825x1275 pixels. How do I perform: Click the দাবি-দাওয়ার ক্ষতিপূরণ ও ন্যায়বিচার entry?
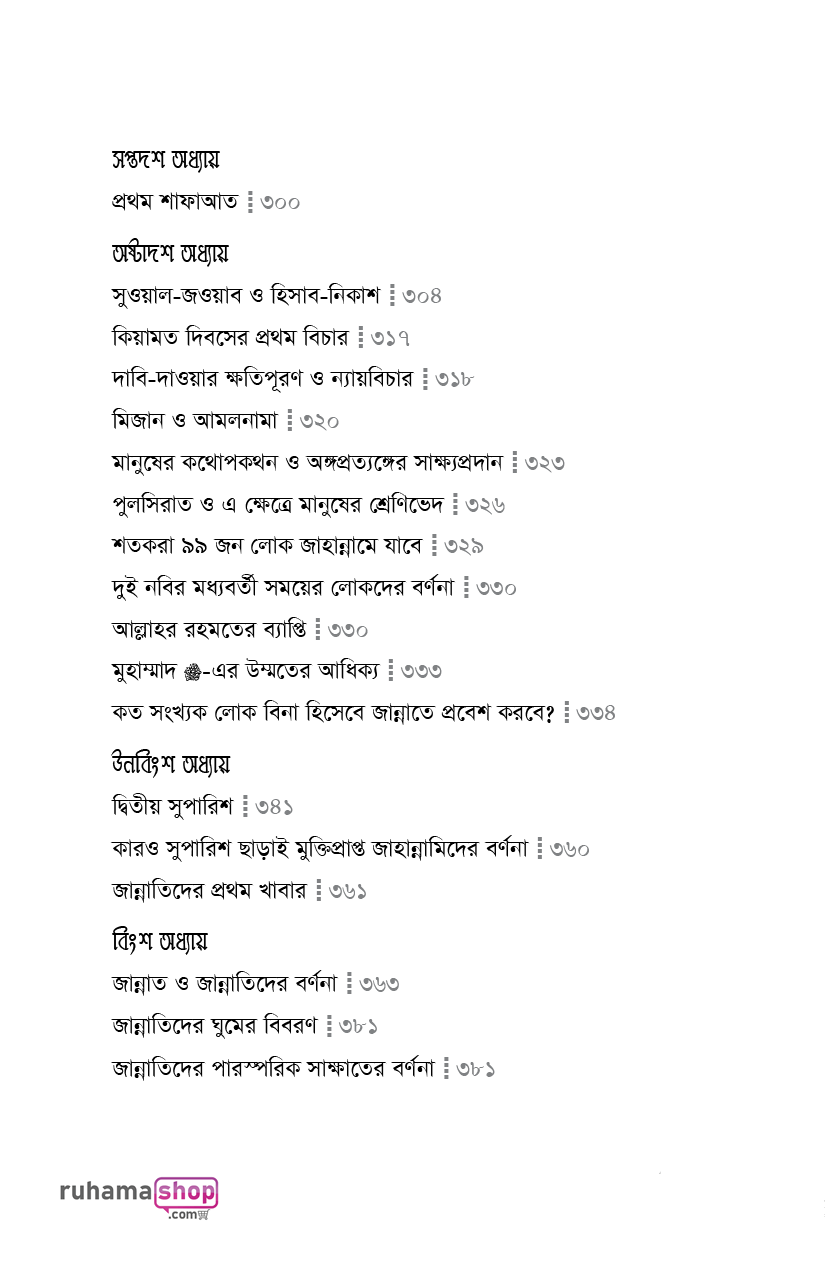pyautogui.click(x=262, y=380)
